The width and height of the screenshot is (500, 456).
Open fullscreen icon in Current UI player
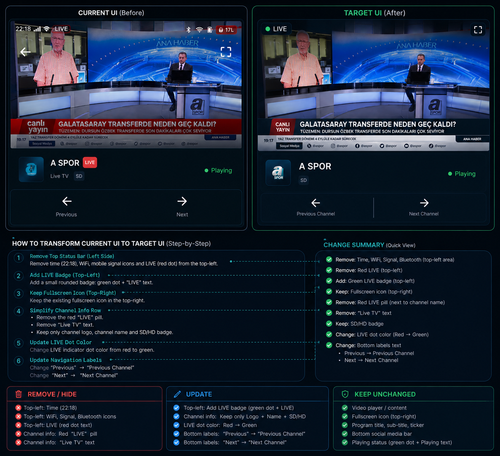pyautogui.click(x=226, y=52)
